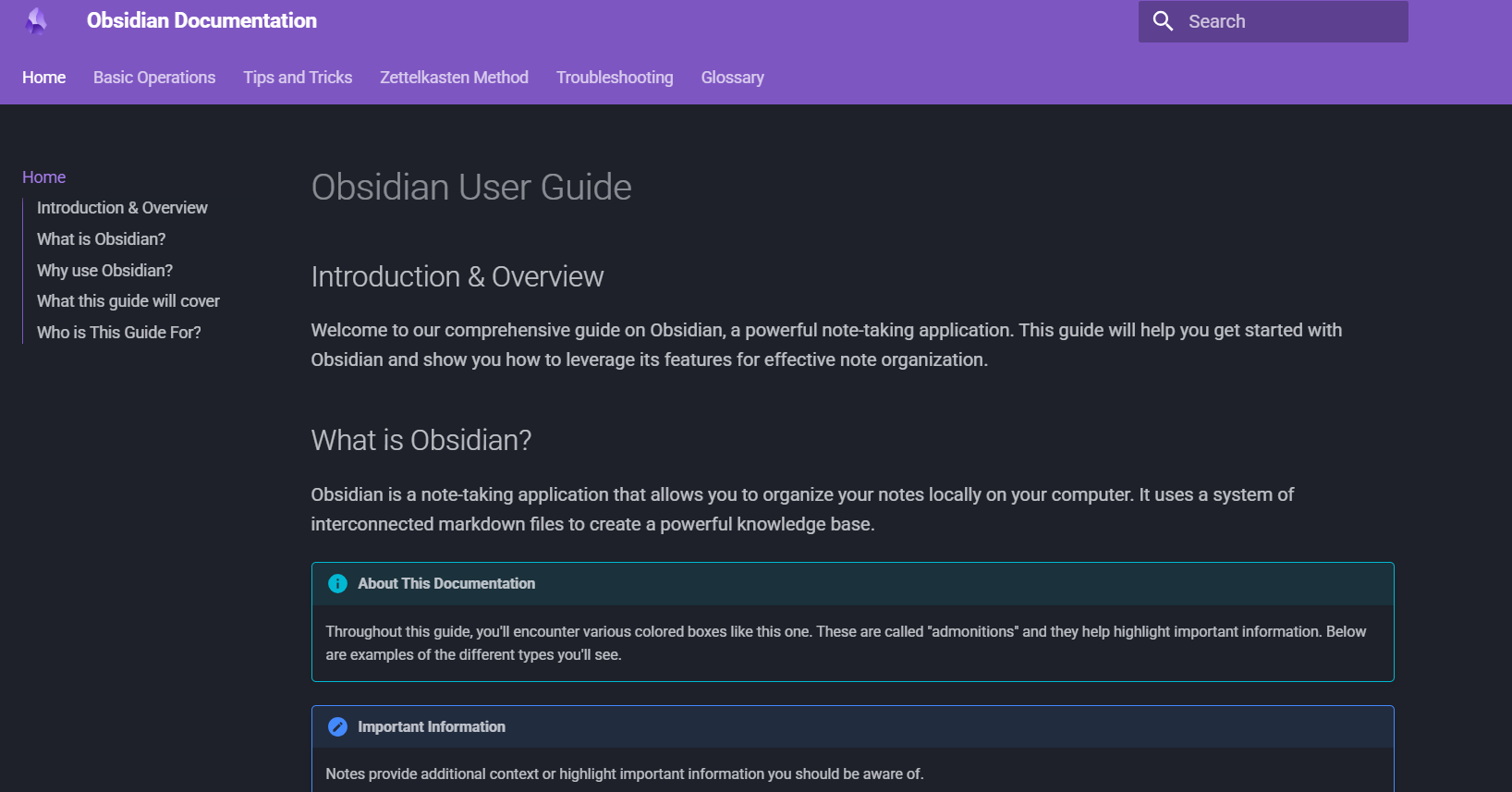Jump to Introduction & Overview sidebar link
Viewport: 1512px width, 792px height.
pyautogui.click(x=122, y=208)
